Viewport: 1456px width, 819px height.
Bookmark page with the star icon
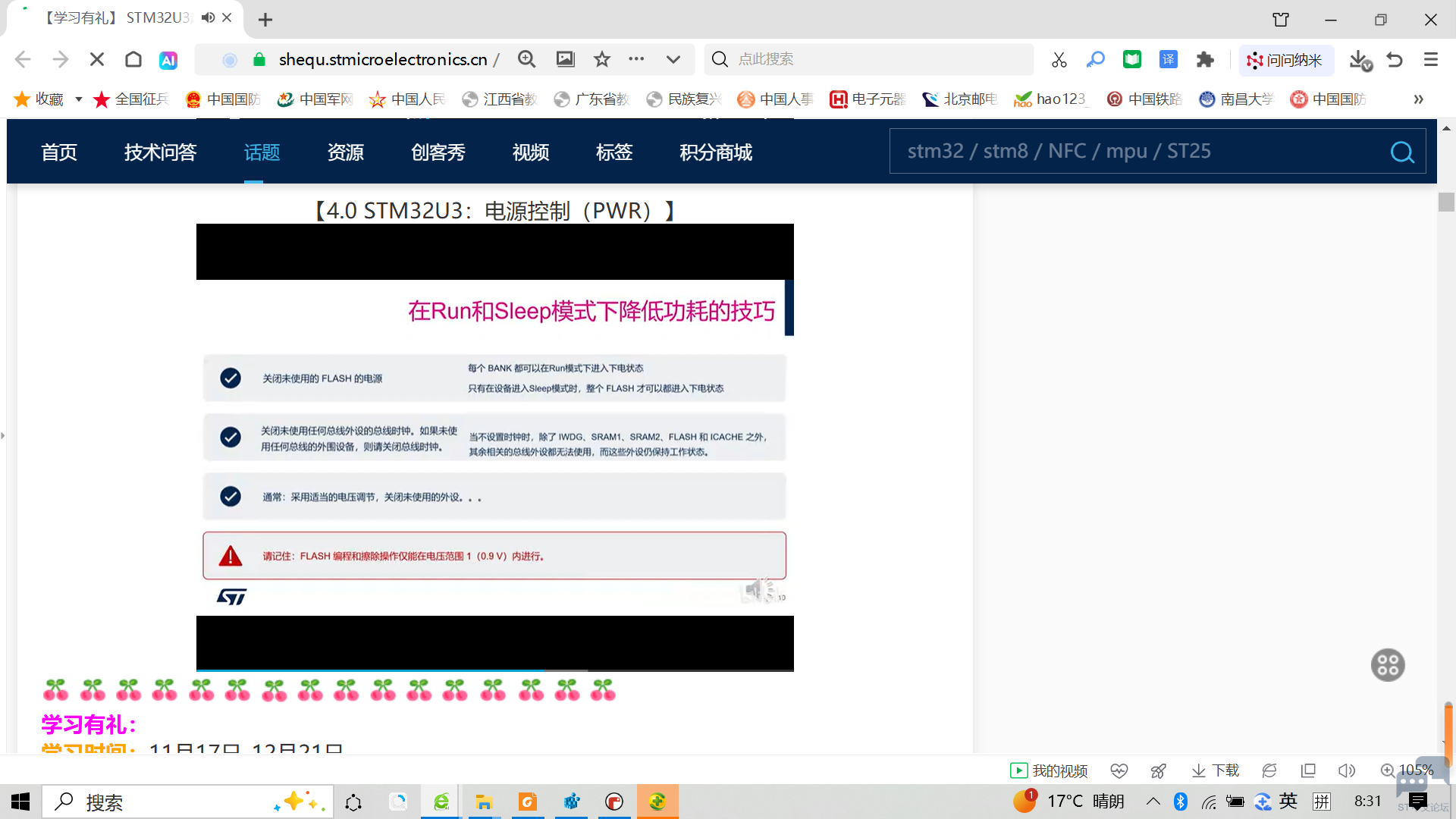pyautogui.click(x=602, y=59)
